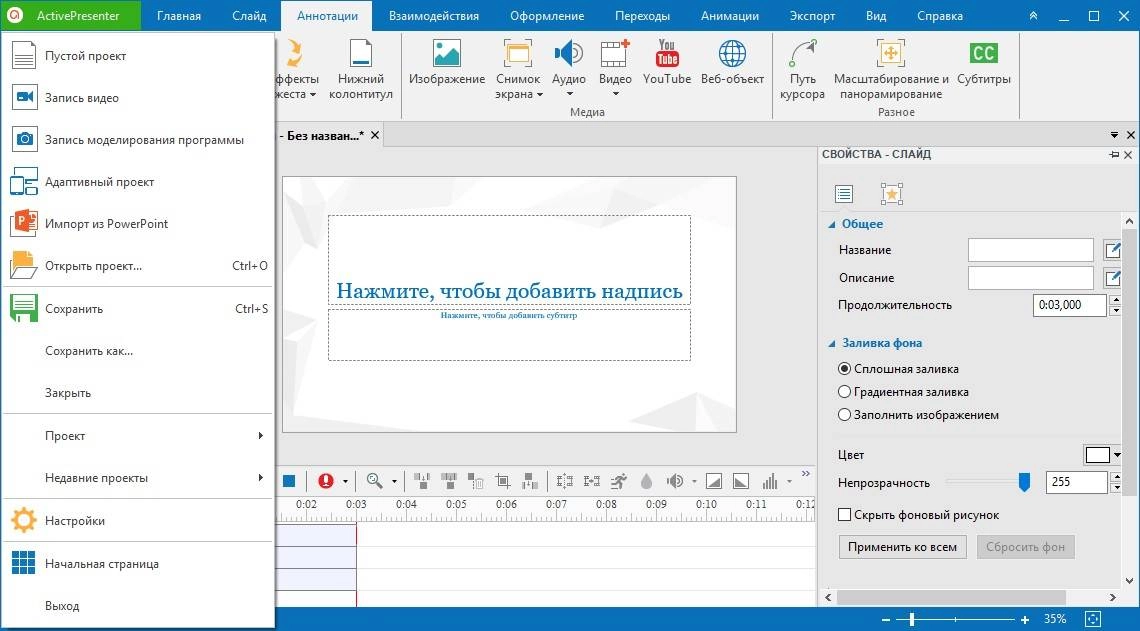1140x631 pixels.
Task: Choose Выход to exit
Action: (137, 606)
